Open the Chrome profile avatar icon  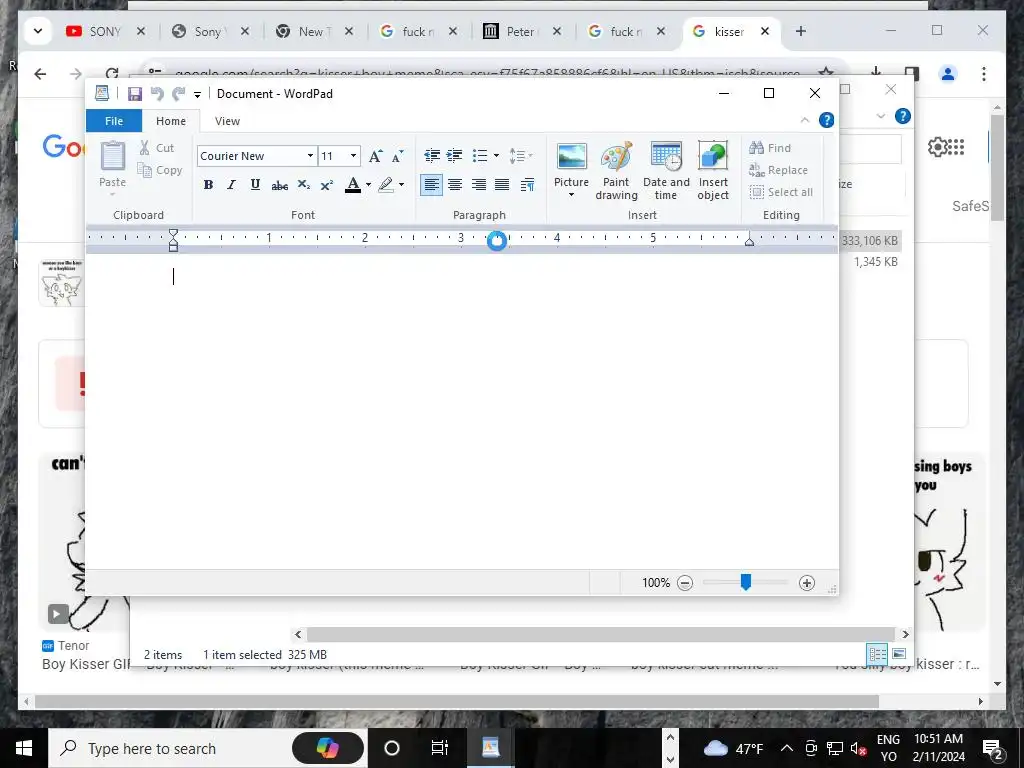[948, 74]
